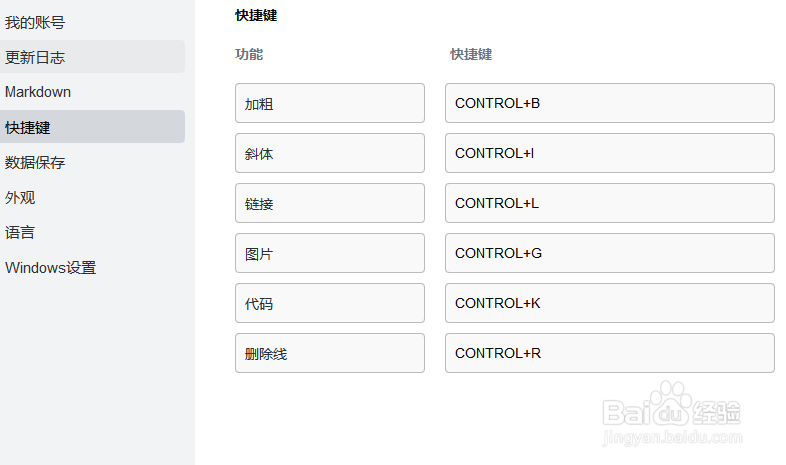Viewport: 786px width, 465px height.
Task: Click the 图片 function name field
Action: point(329,253)
